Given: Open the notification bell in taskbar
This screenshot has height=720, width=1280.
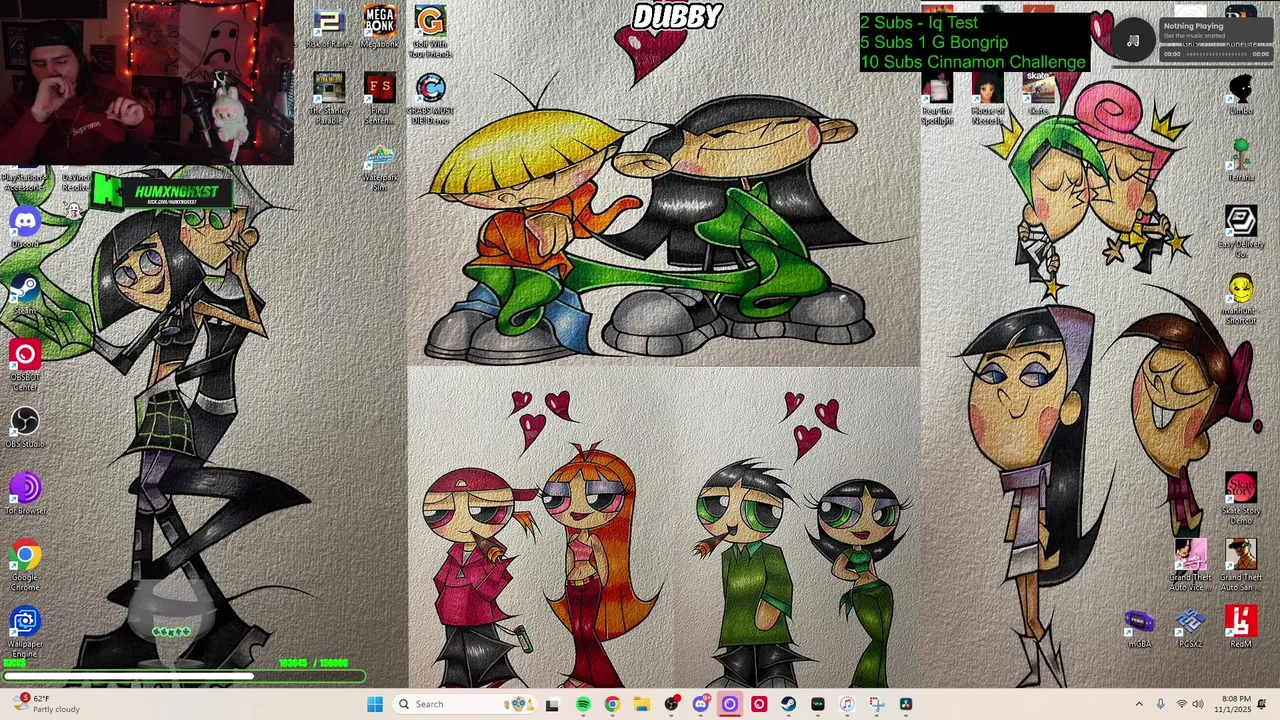Looking at the screenshot, I should pyautogui.click(x=1263, y=704).
